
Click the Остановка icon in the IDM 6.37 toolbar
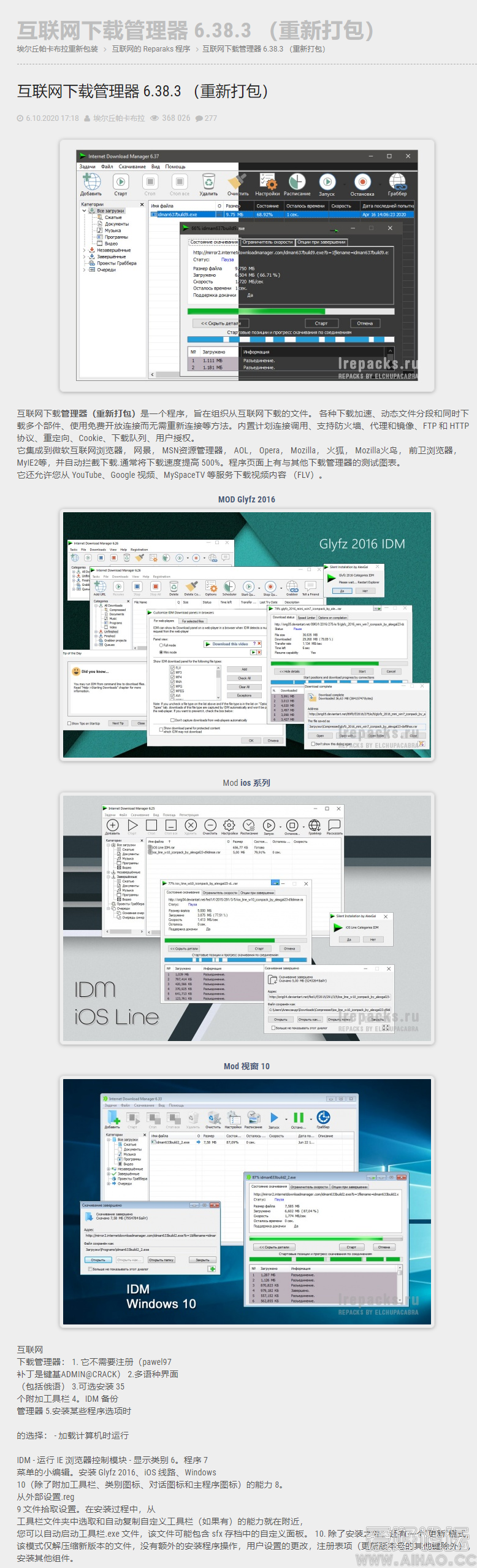pyautogui.click(x=362, y=182)
